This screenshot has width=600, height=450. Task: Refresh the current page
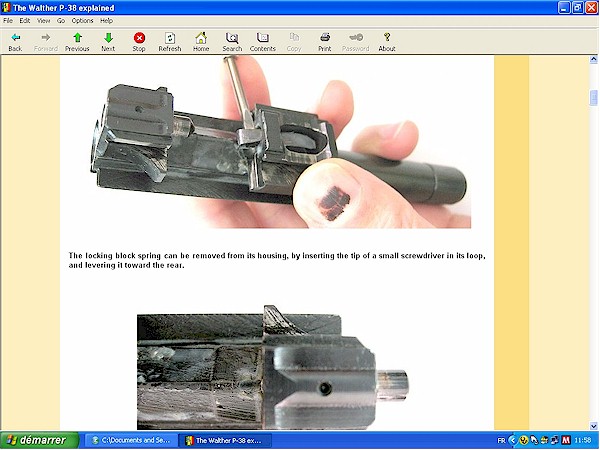coord(170,41)
